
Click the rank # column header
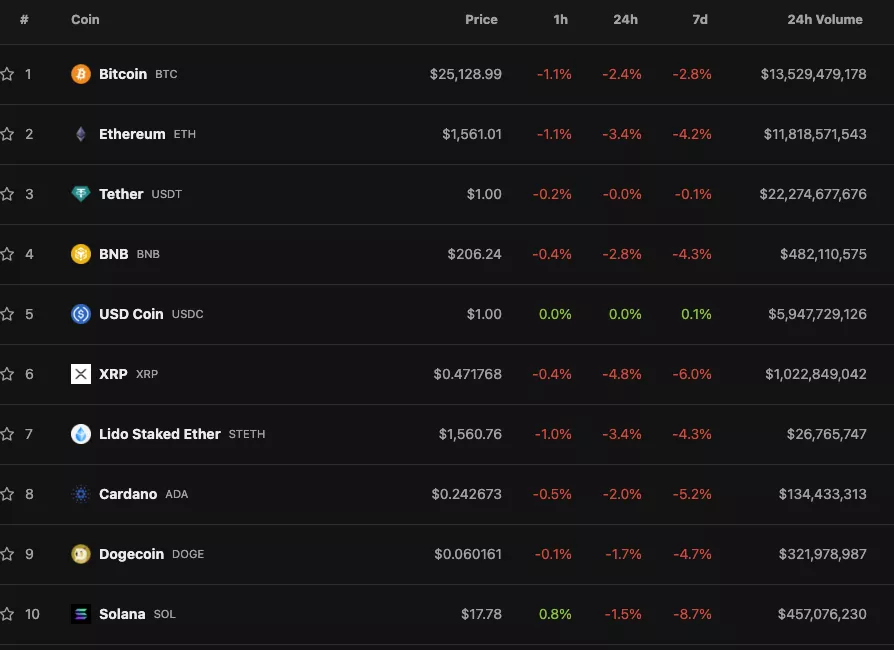coord(24,20)
